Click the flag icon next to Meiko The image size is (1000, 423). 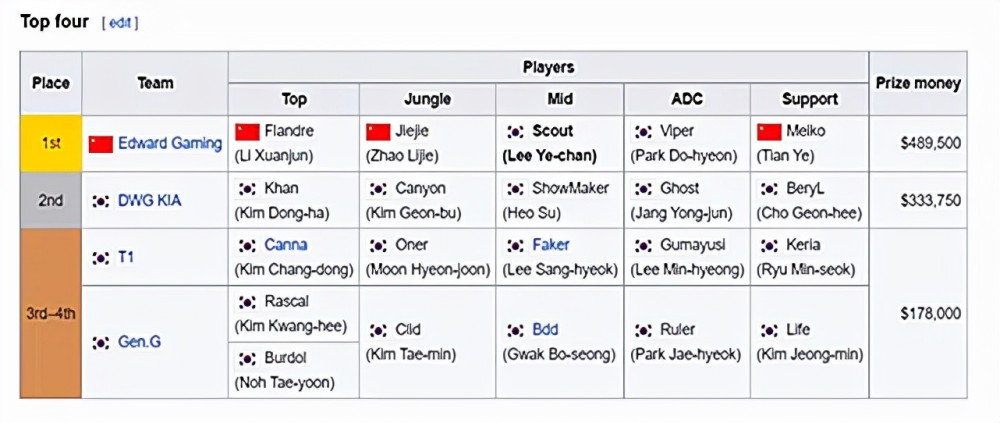[x=768, y=131]
